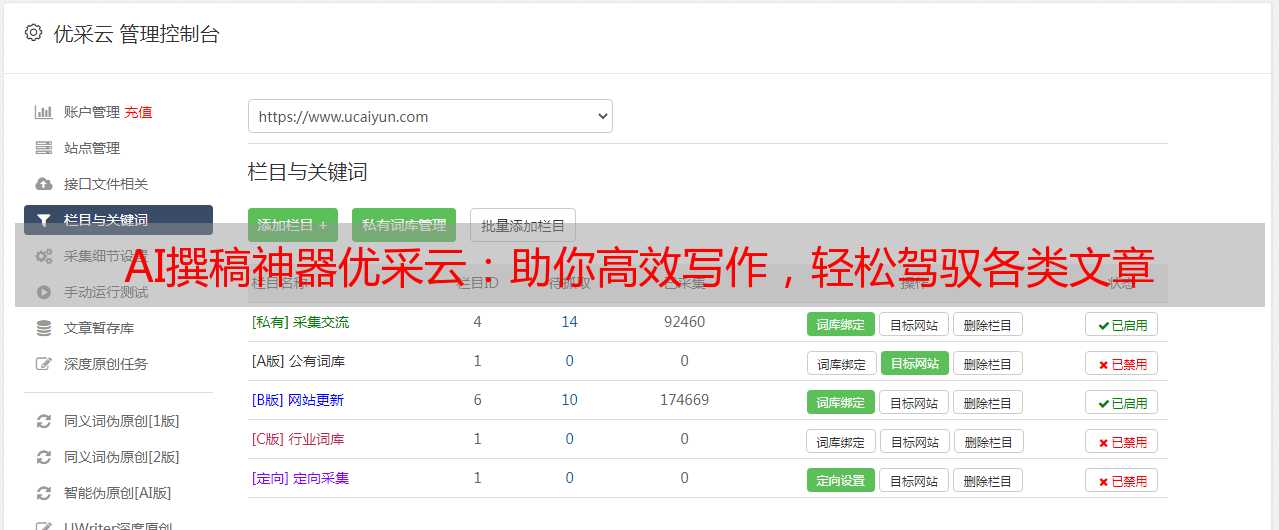This screenshot has width=1279, height=530.
Task: Open 智能伪原创[AI版] menu item
Action: pos(118,493)
